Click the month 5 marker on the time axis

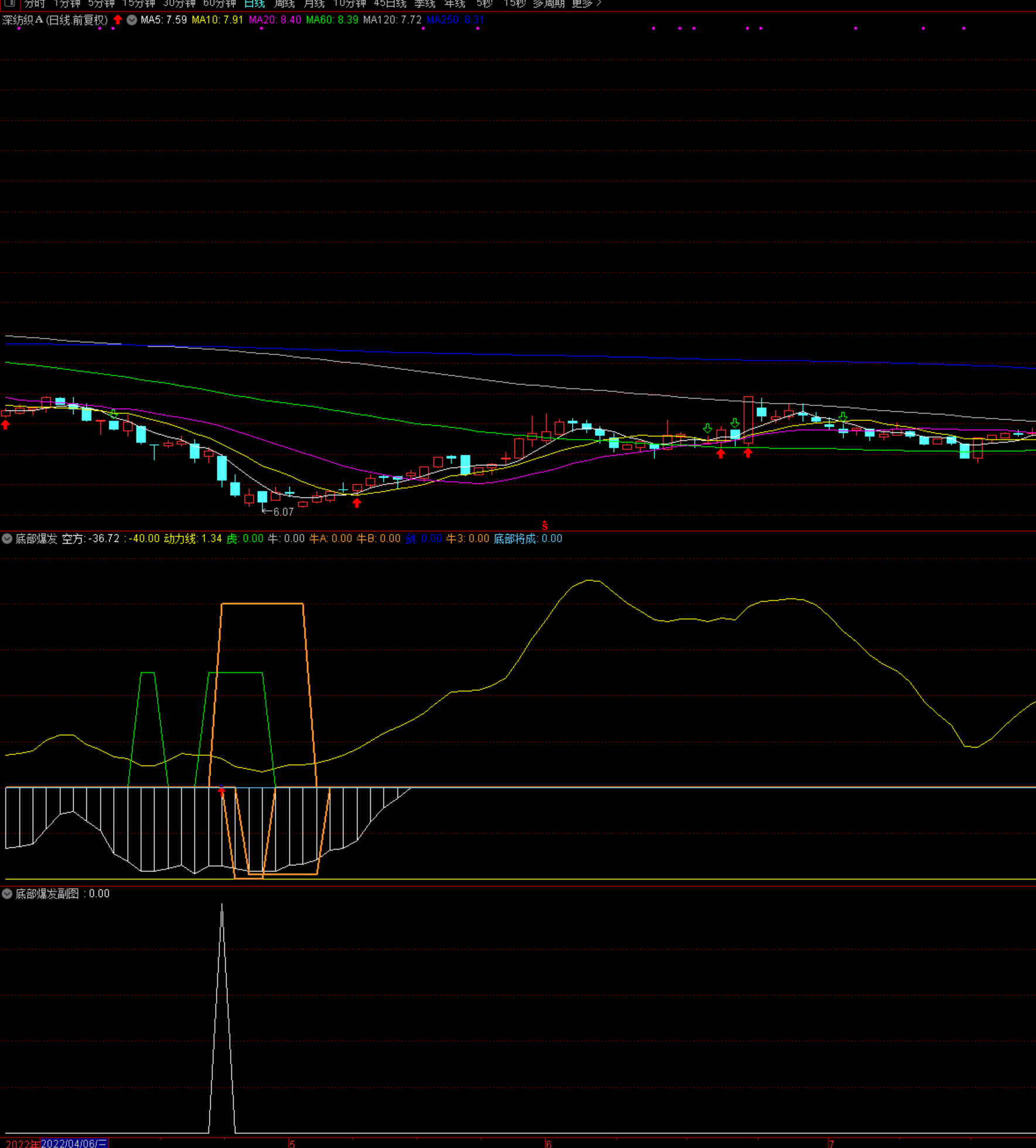(x=292, y=1144)
